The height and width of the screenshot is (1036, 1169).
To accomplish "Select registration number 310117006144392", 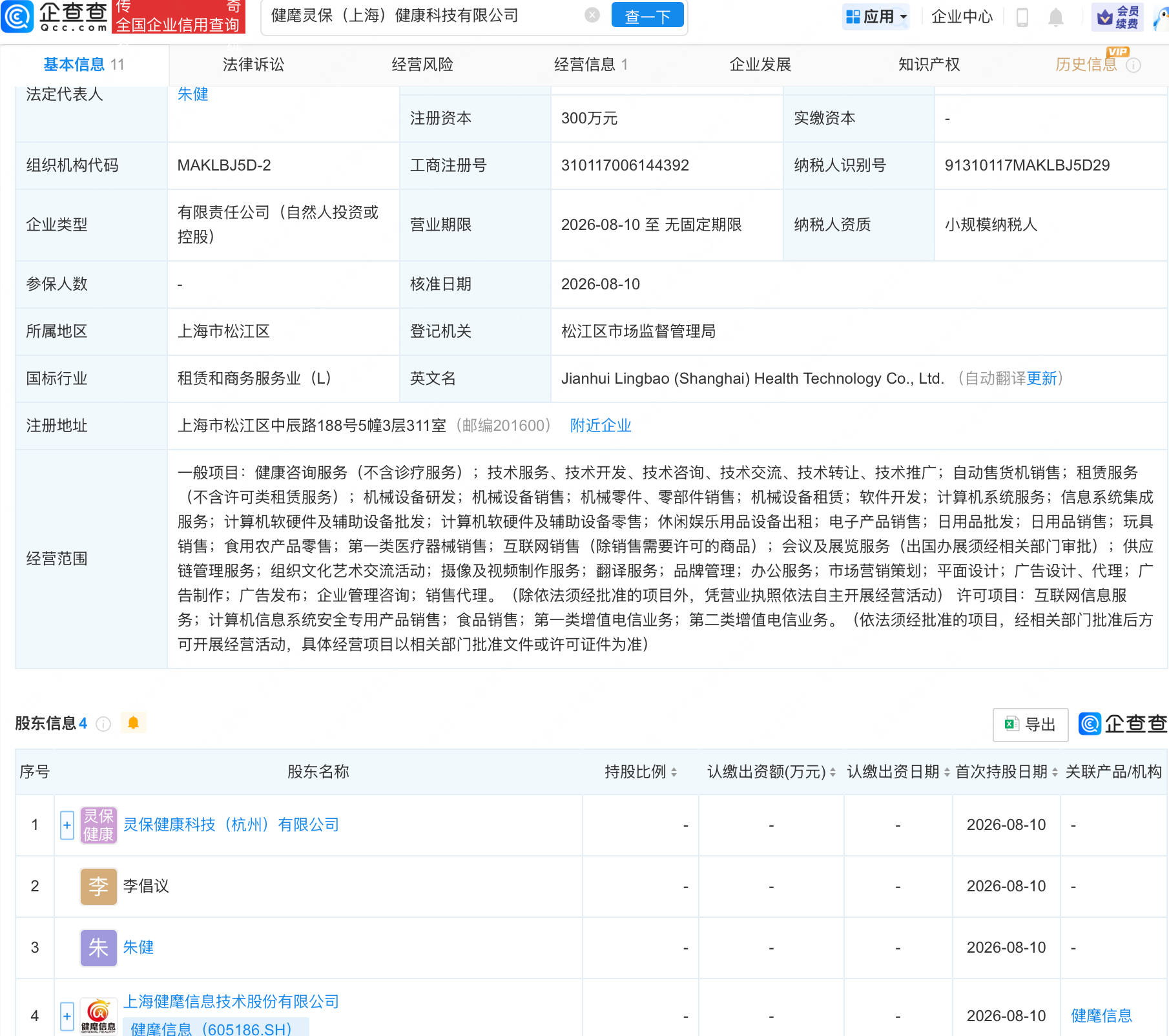I will tap(625, 165).
